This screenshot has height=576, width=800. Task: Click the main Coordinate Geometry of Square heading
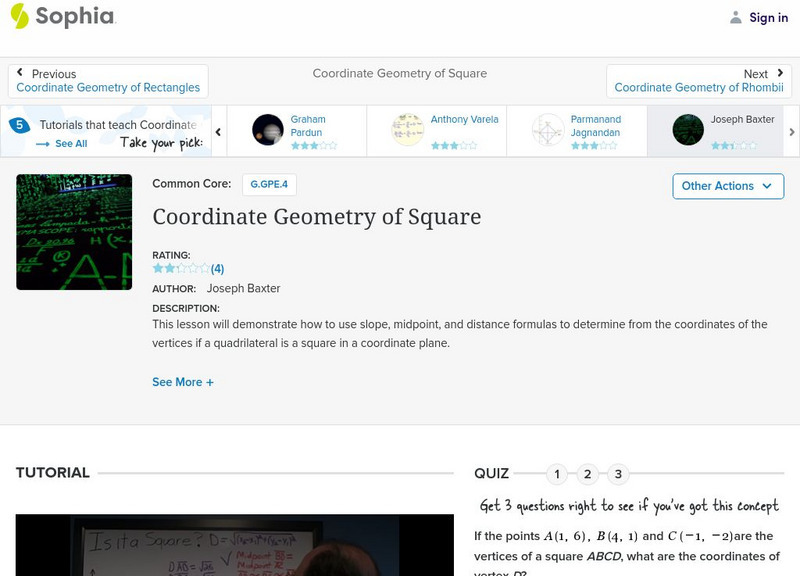tap(317, 217)
